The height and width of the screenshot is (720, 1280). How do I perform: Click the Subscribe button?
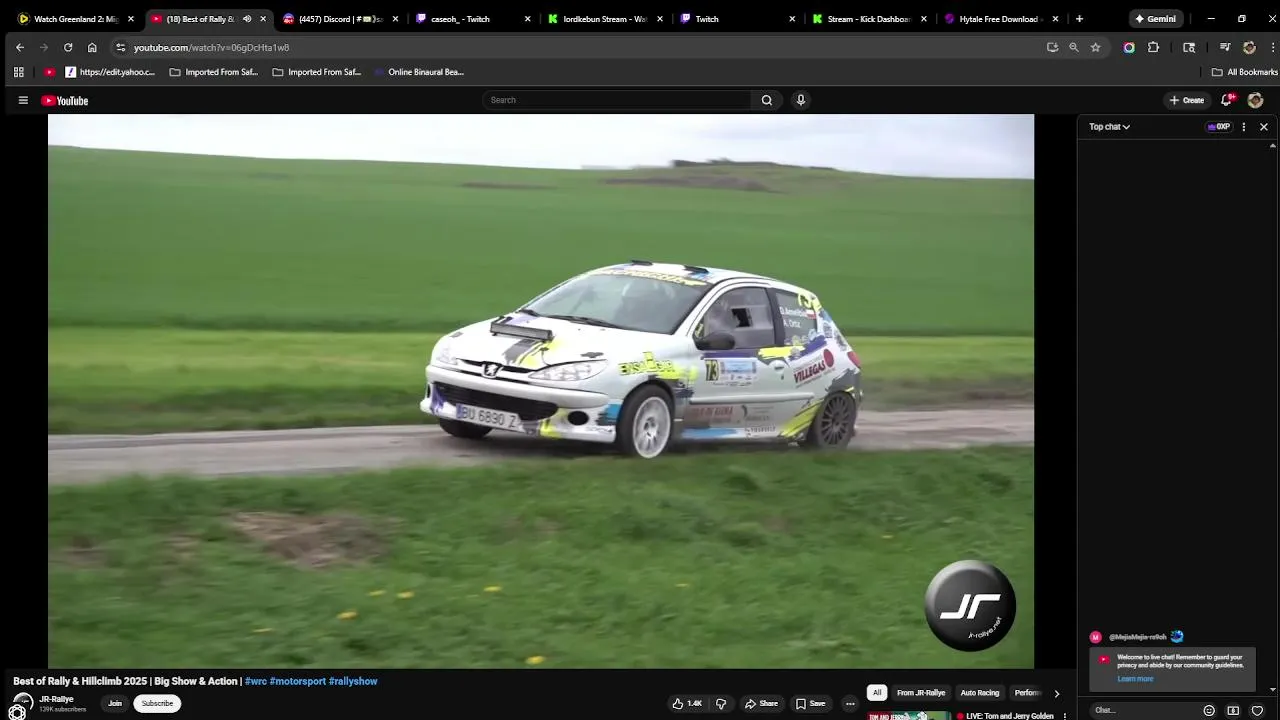[x=157, y=703]
